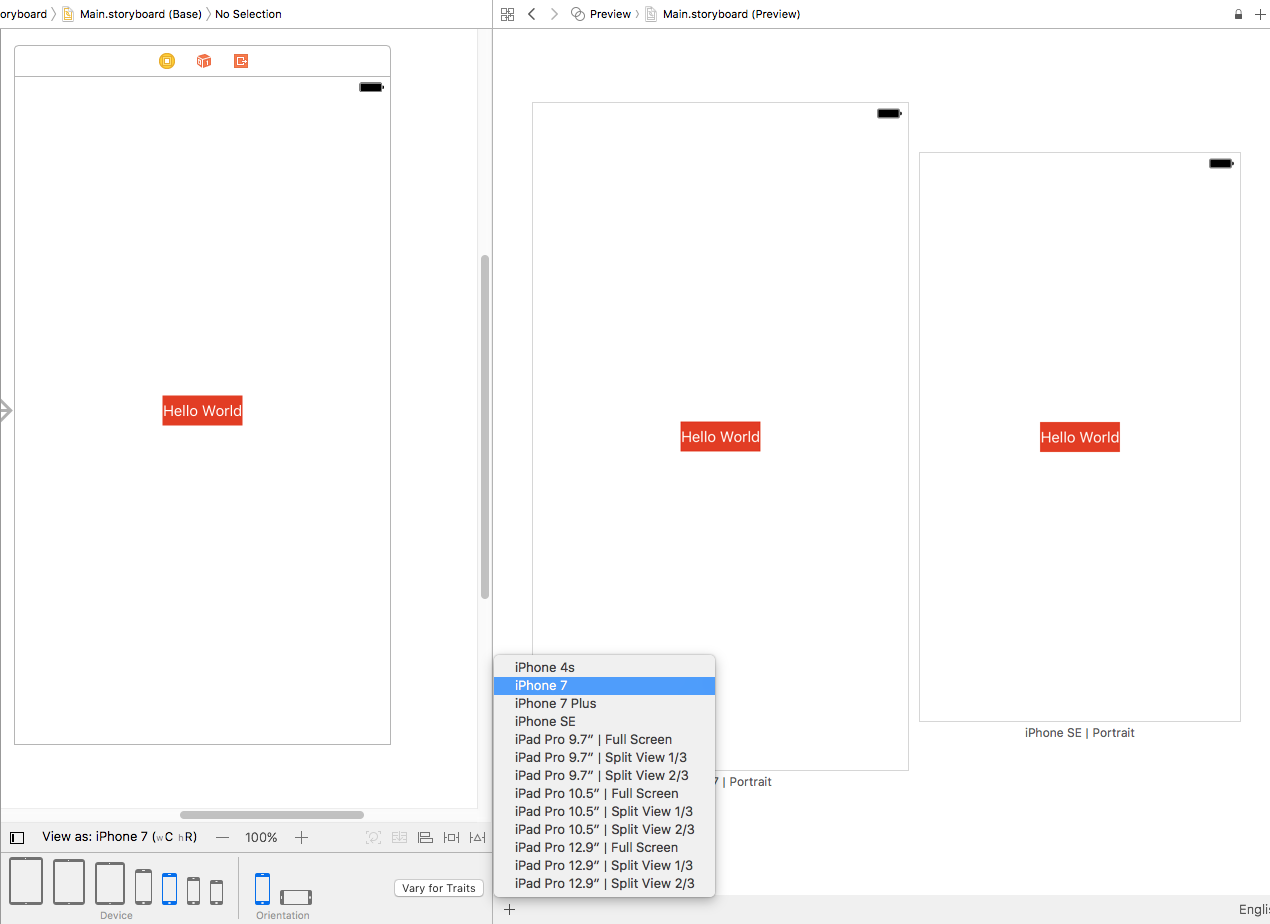The width and height of the screenshot is (1270, 924).
Task: Select the smallest iPhone 4s device icon
Action: (x=216, y=893)
